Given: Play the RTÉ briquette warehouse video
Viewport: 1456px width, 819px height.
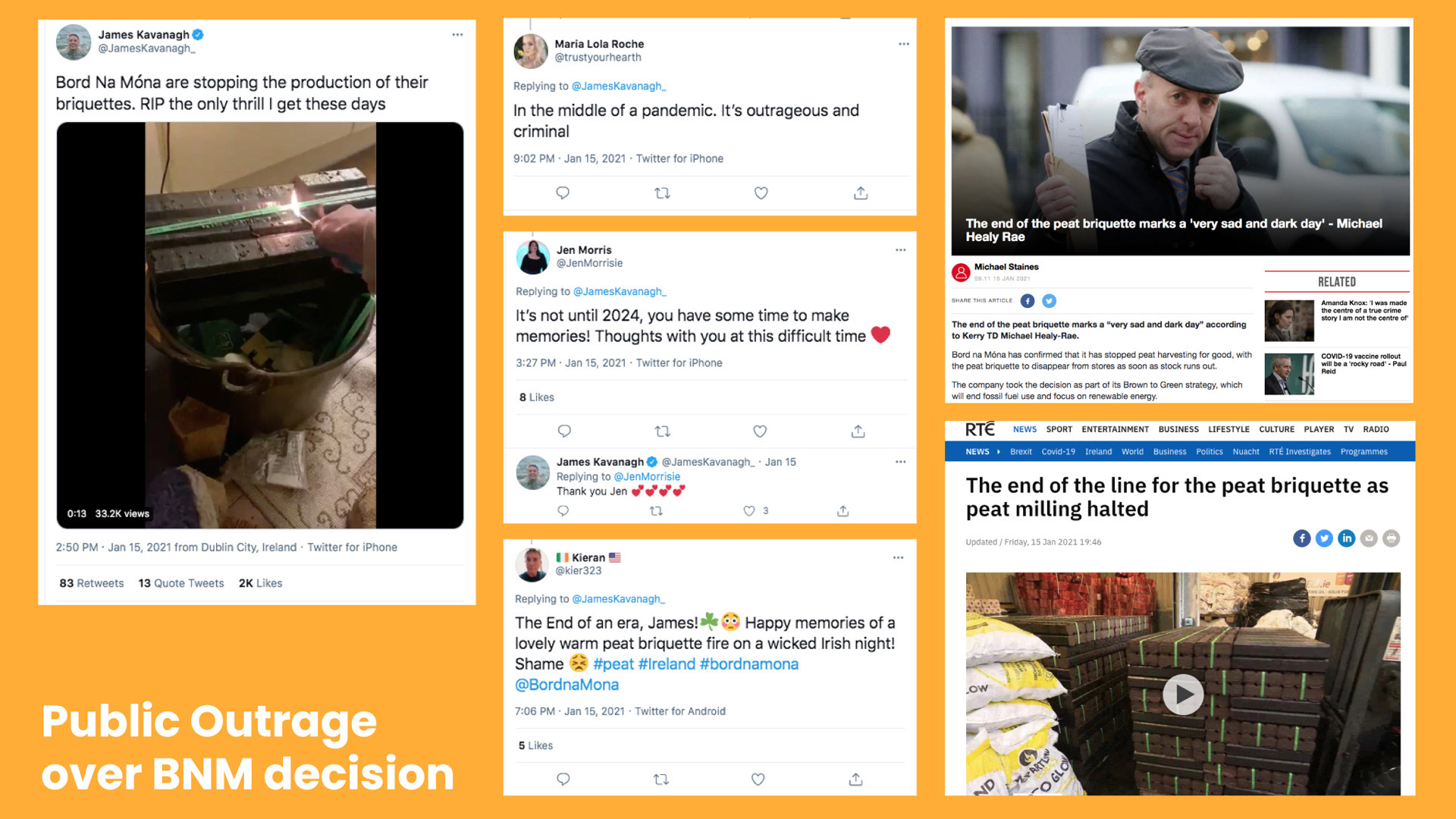Looking at the screenshot, I should tap(1183, 694).
